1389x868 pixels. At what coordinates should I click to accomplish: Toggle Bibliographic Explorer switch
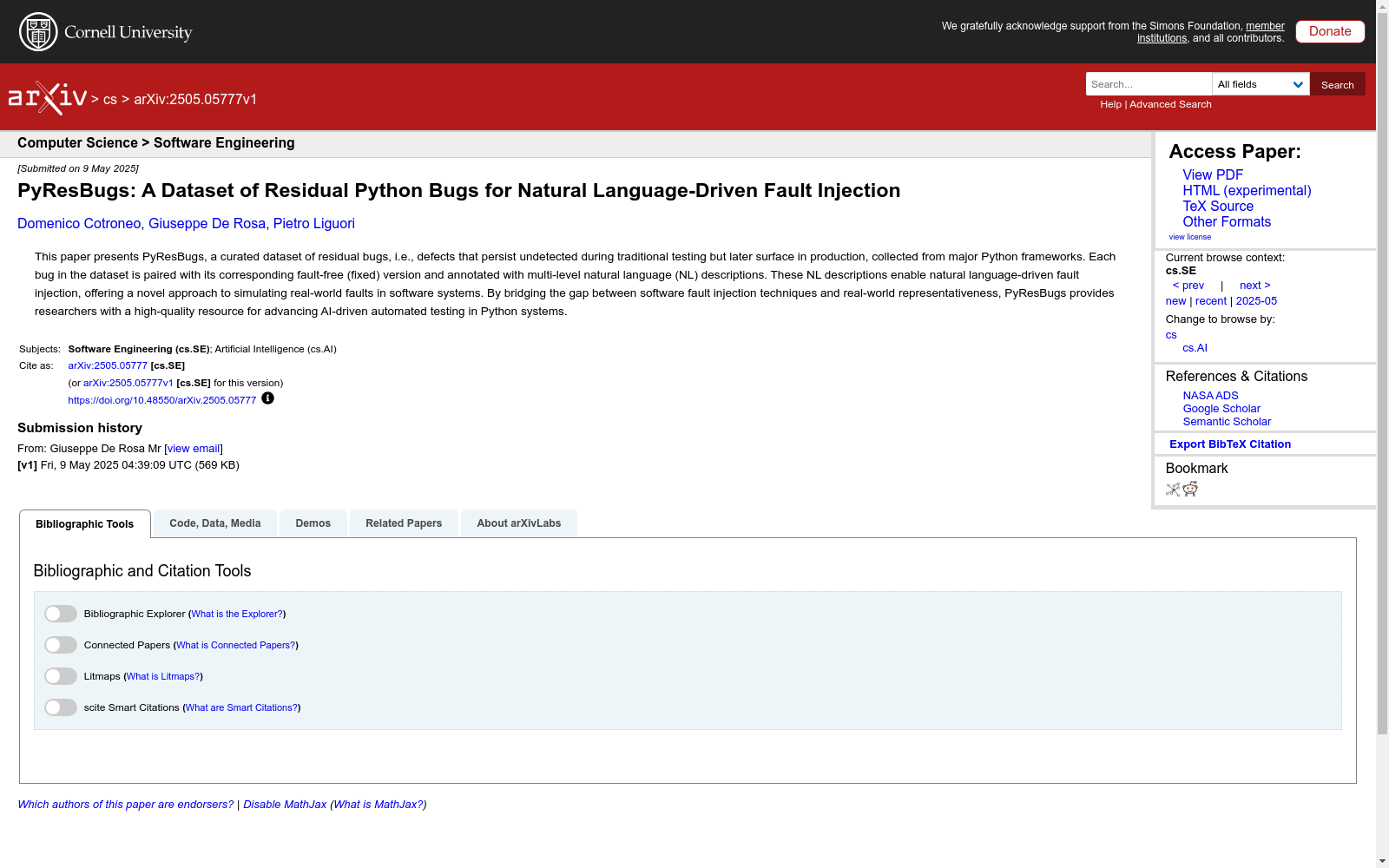[61, 614]
